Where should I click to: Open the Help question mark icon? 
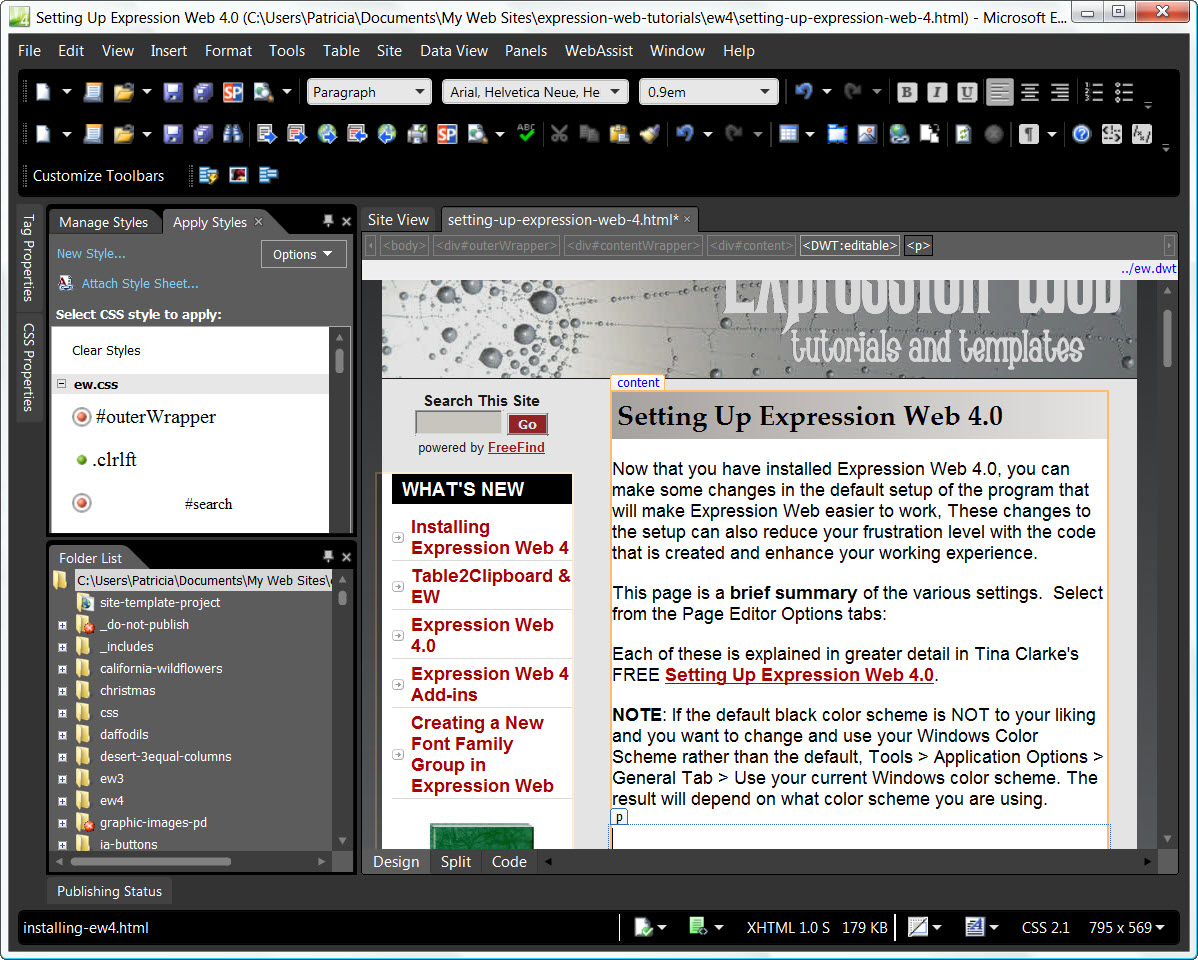pos(1081,135)
